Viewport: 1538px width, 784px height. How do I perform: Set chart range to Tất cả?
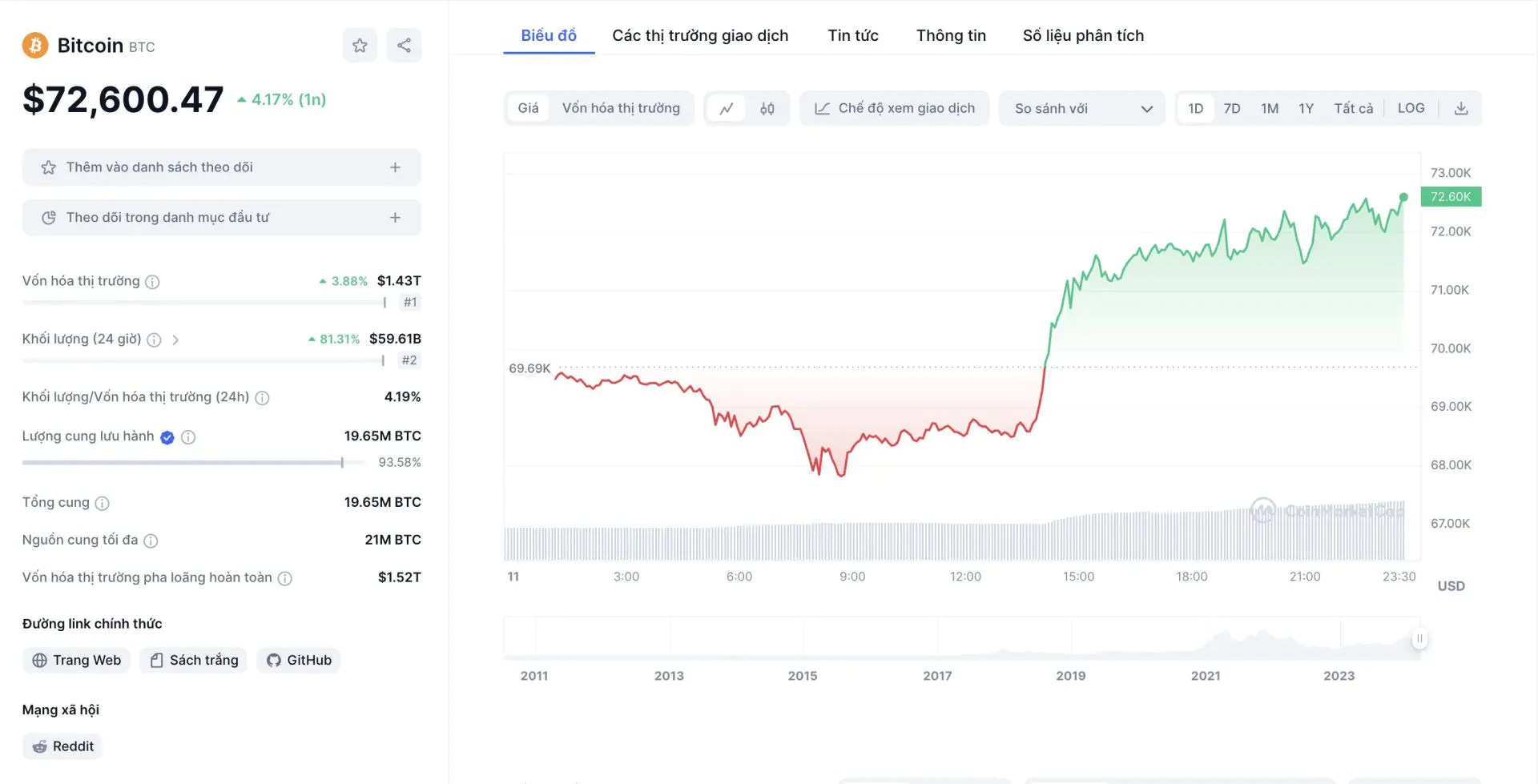click(x=1353, y=108)
